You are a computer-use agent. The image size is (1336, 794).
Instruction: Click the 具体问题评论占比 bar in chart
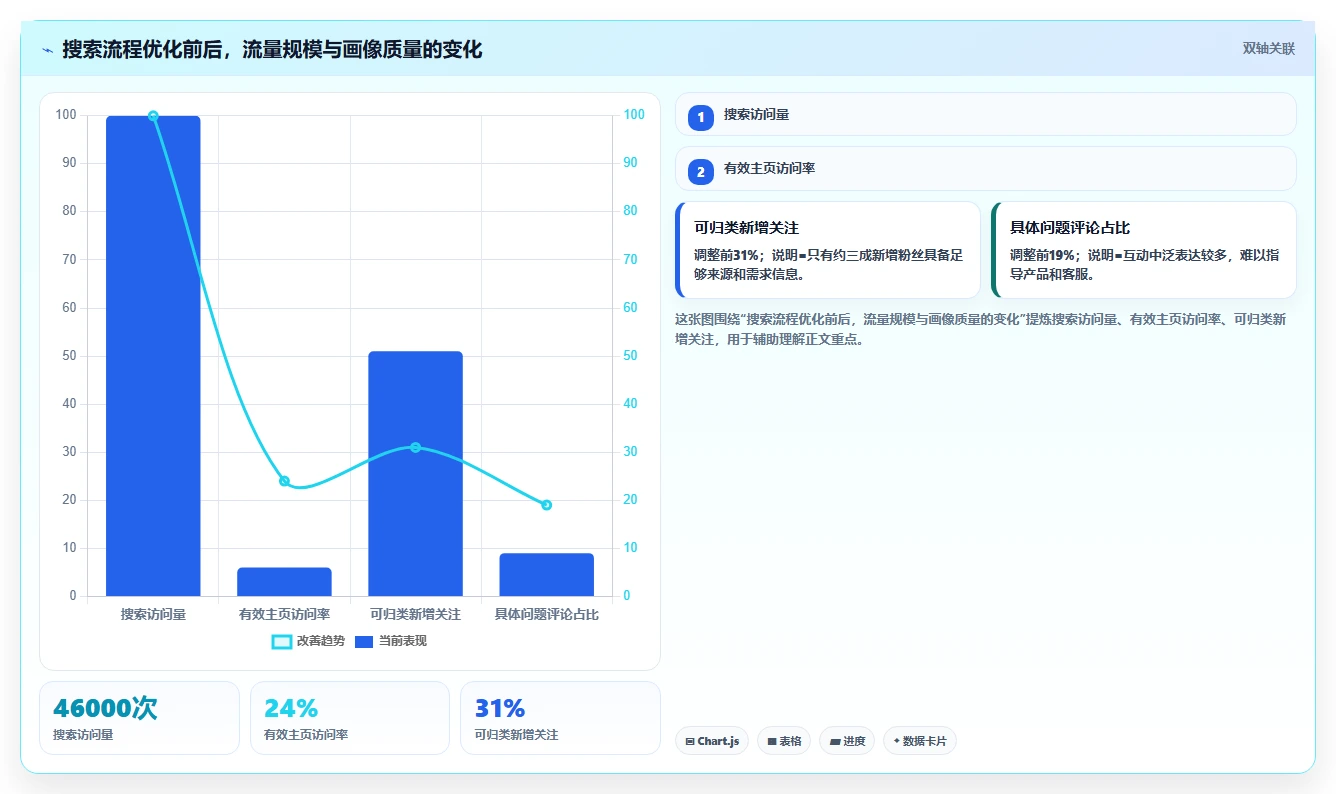click(x=546, y=575)
